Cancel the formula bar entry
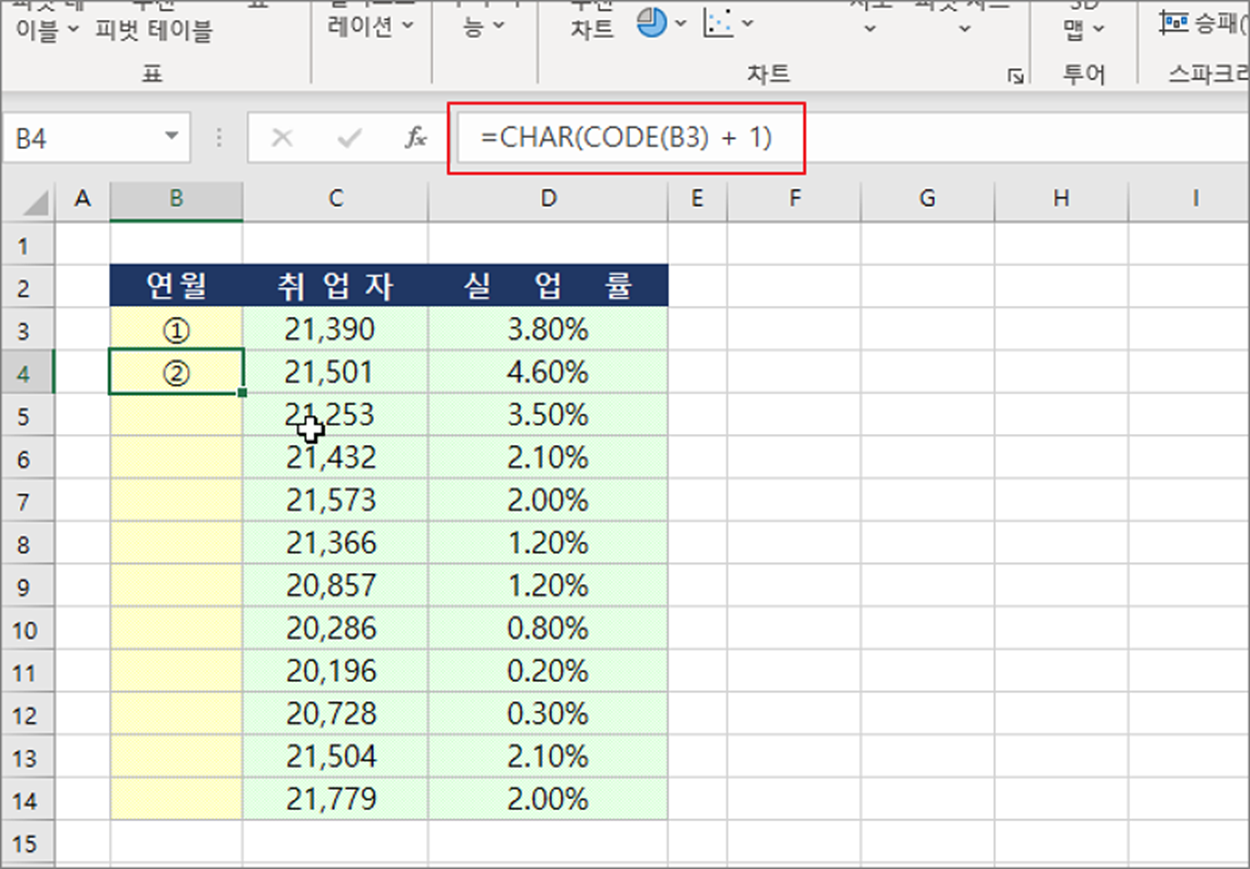Image resolution: width=1250 pixels, height=869 pixels. click(x=282, y=138)
